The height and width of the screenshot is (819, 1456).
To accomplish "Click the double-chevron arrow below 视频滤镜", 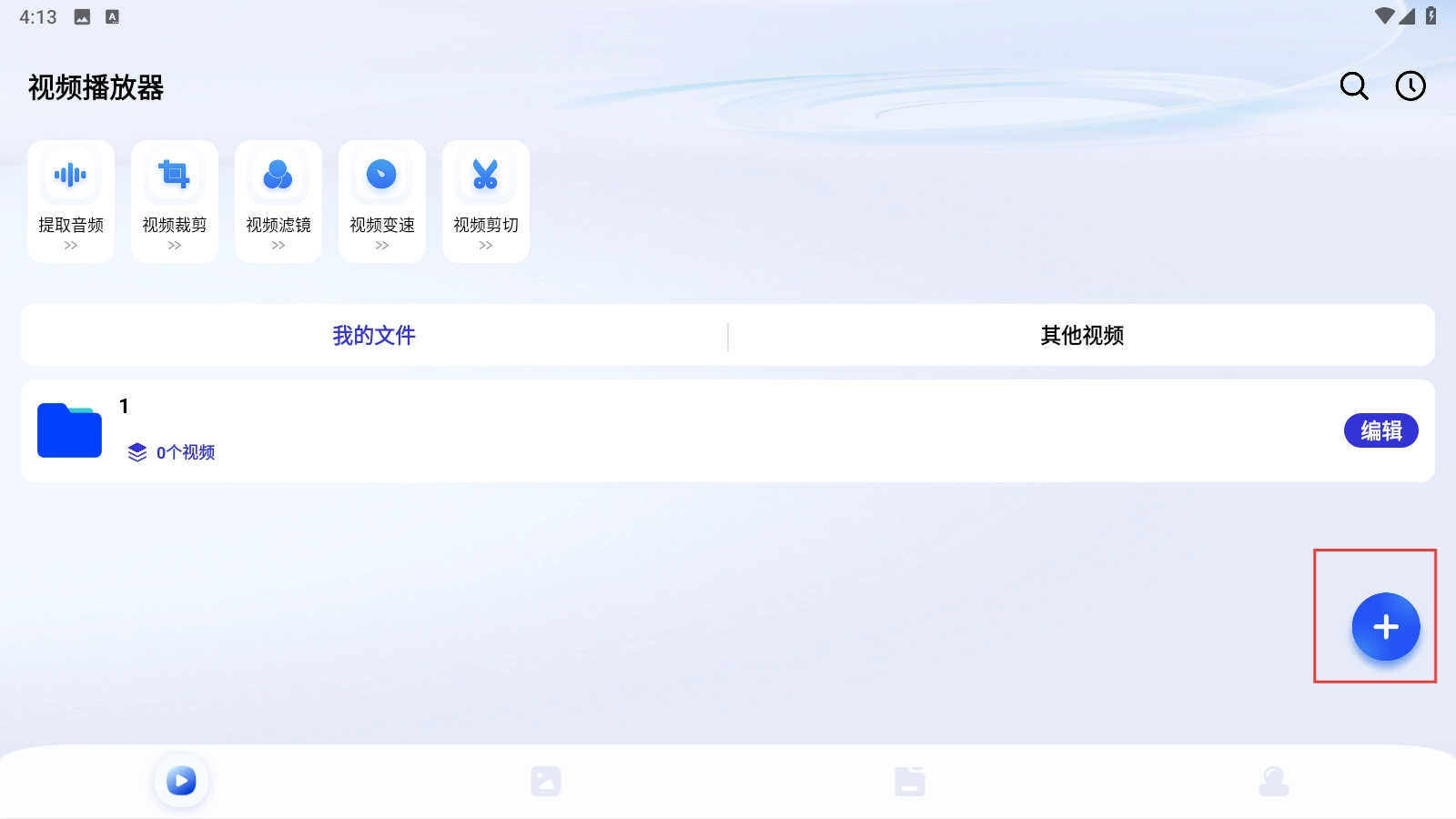I will coord(278,246).
